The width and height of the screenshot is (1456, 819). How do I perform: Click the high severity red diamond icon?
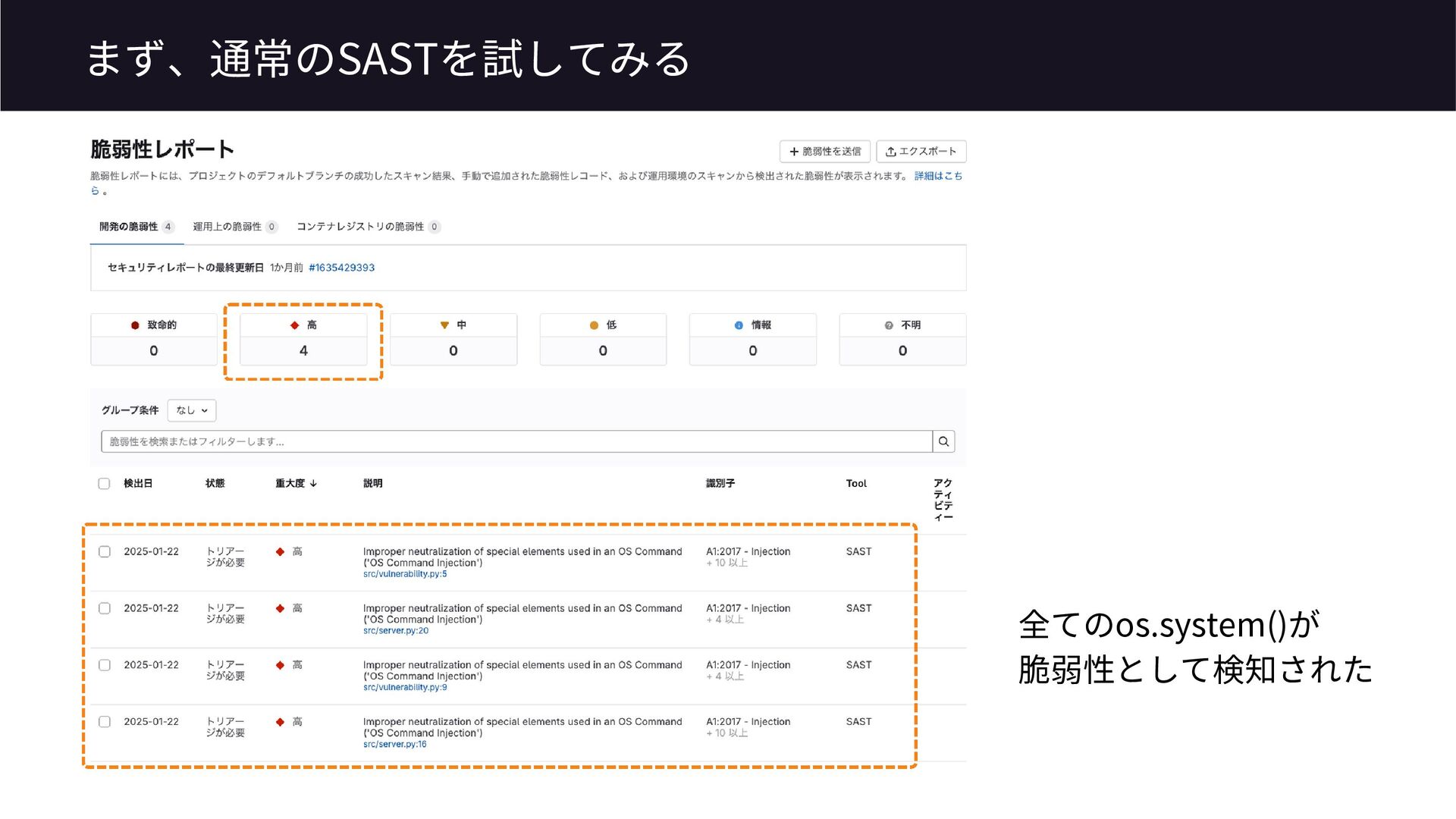295,325
